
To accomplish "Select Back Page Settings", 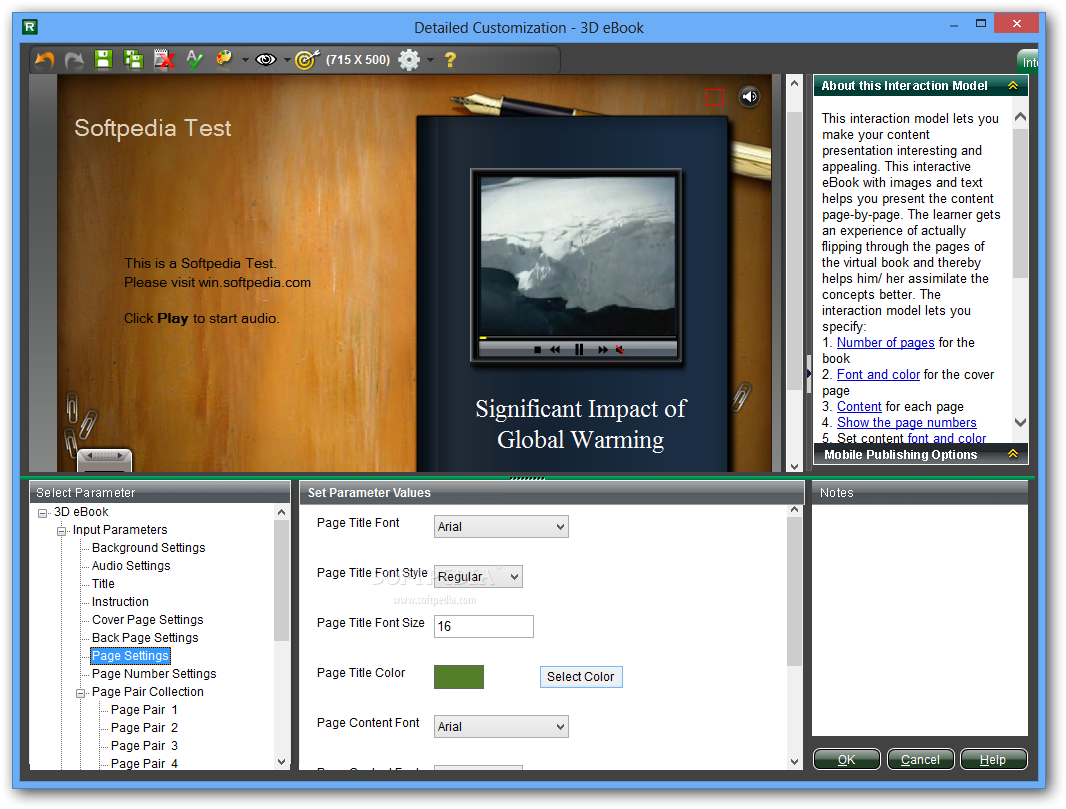I will 145,638.
